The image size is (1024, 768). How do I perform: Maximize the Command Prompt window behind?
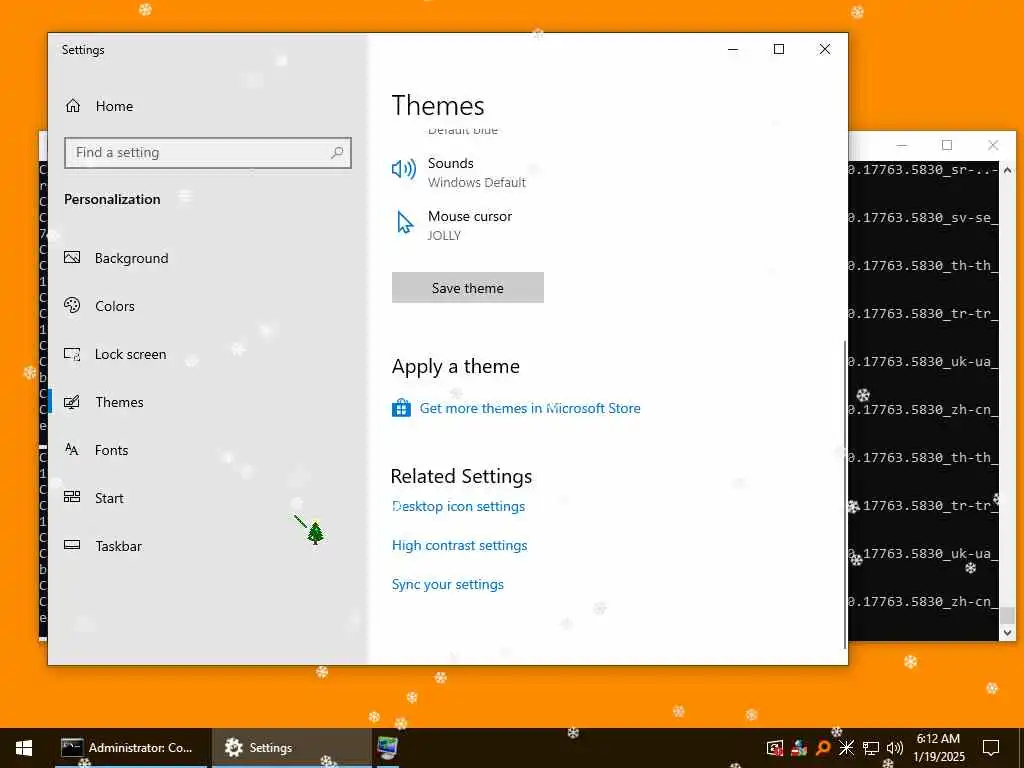pos(947,145)
